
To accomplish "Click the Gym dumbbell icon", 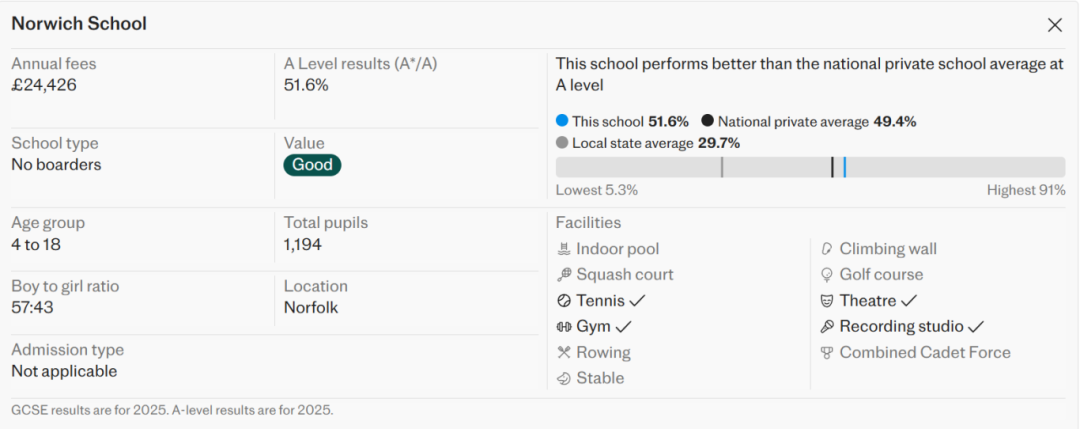I will (564, 327).
